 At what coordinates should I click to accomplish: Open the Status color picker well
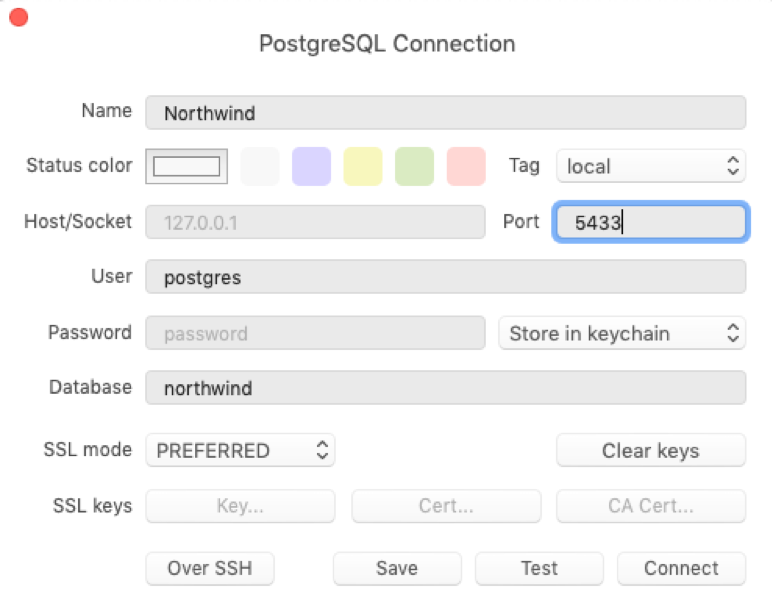coord(187,166)
